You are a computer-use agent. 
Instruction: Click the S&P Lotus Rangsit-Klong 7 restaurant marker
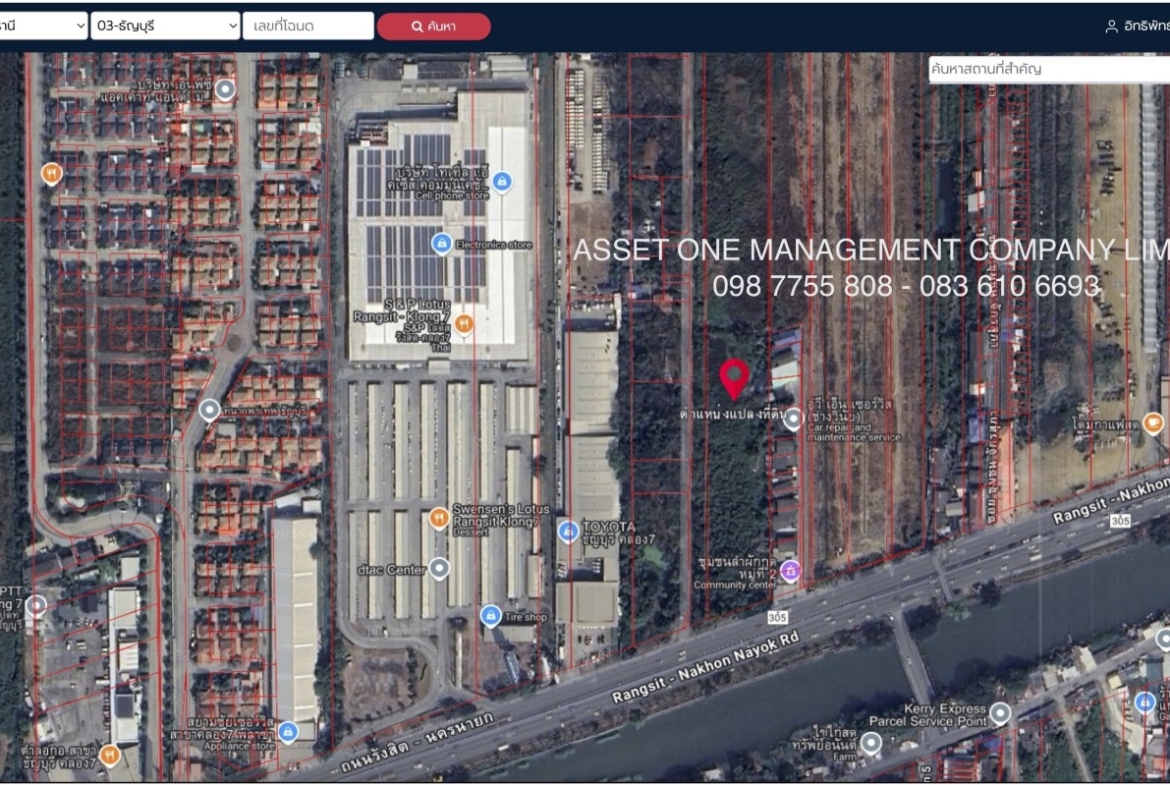[464, 325]
